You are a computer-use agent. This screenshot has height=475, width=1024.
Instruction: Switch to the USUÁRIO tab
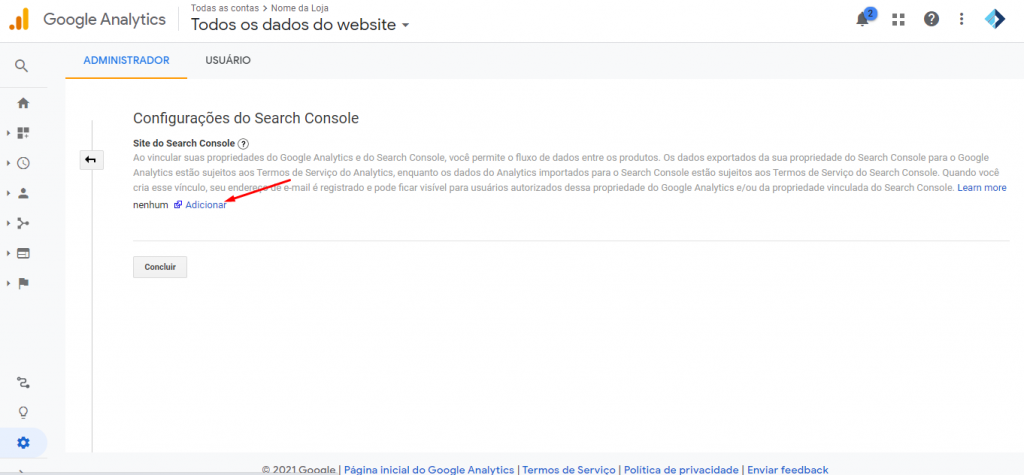pos(228,60)
